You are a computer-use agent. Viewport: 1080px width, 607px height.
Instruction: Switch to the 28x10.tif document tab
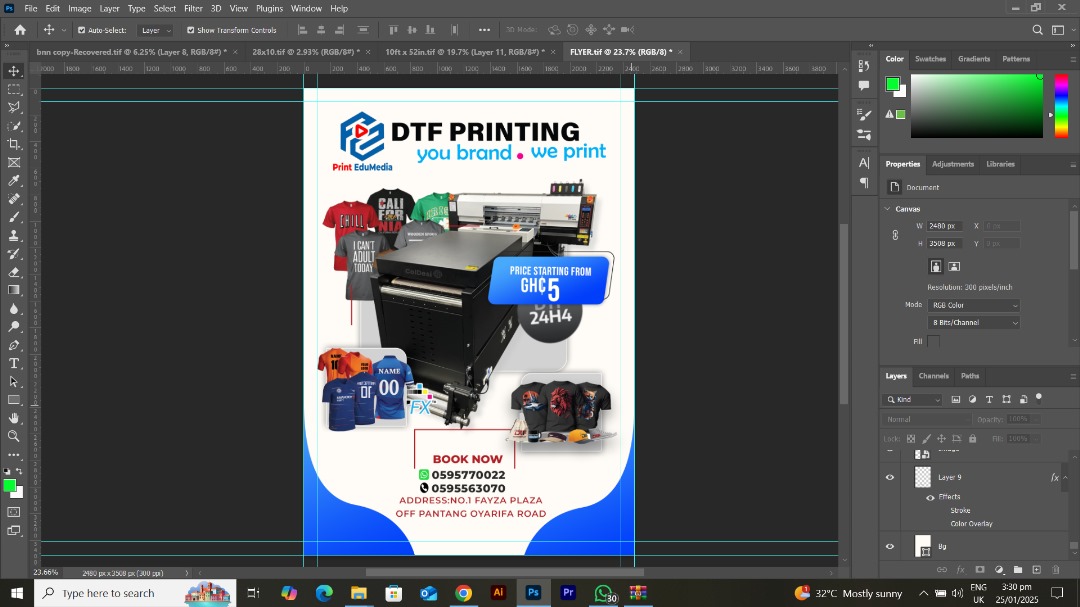(x=306, y=52)
